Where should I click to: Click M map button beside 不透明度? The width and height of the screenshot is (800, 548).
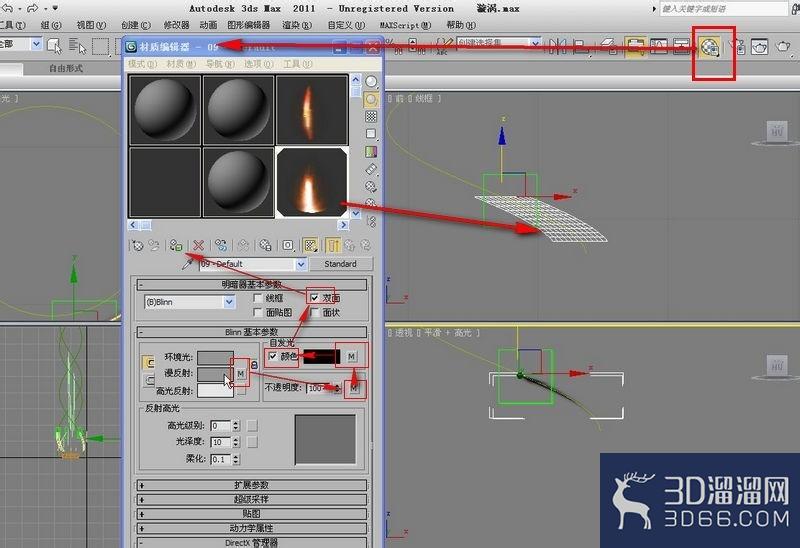tap(354, 388)
